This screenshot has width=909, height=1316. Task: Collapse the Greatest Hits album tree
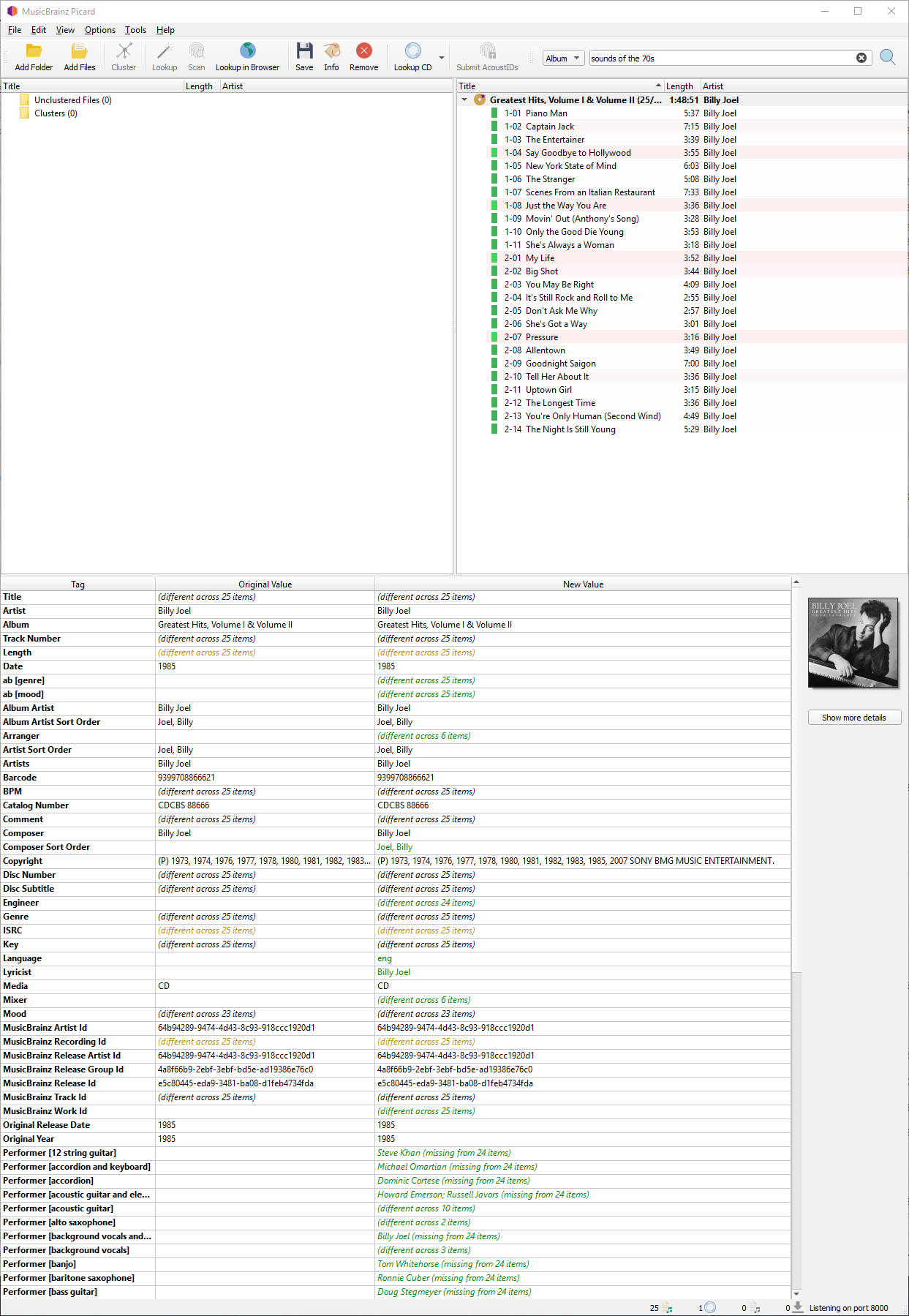pyautogui.click(x=464, y=100)
